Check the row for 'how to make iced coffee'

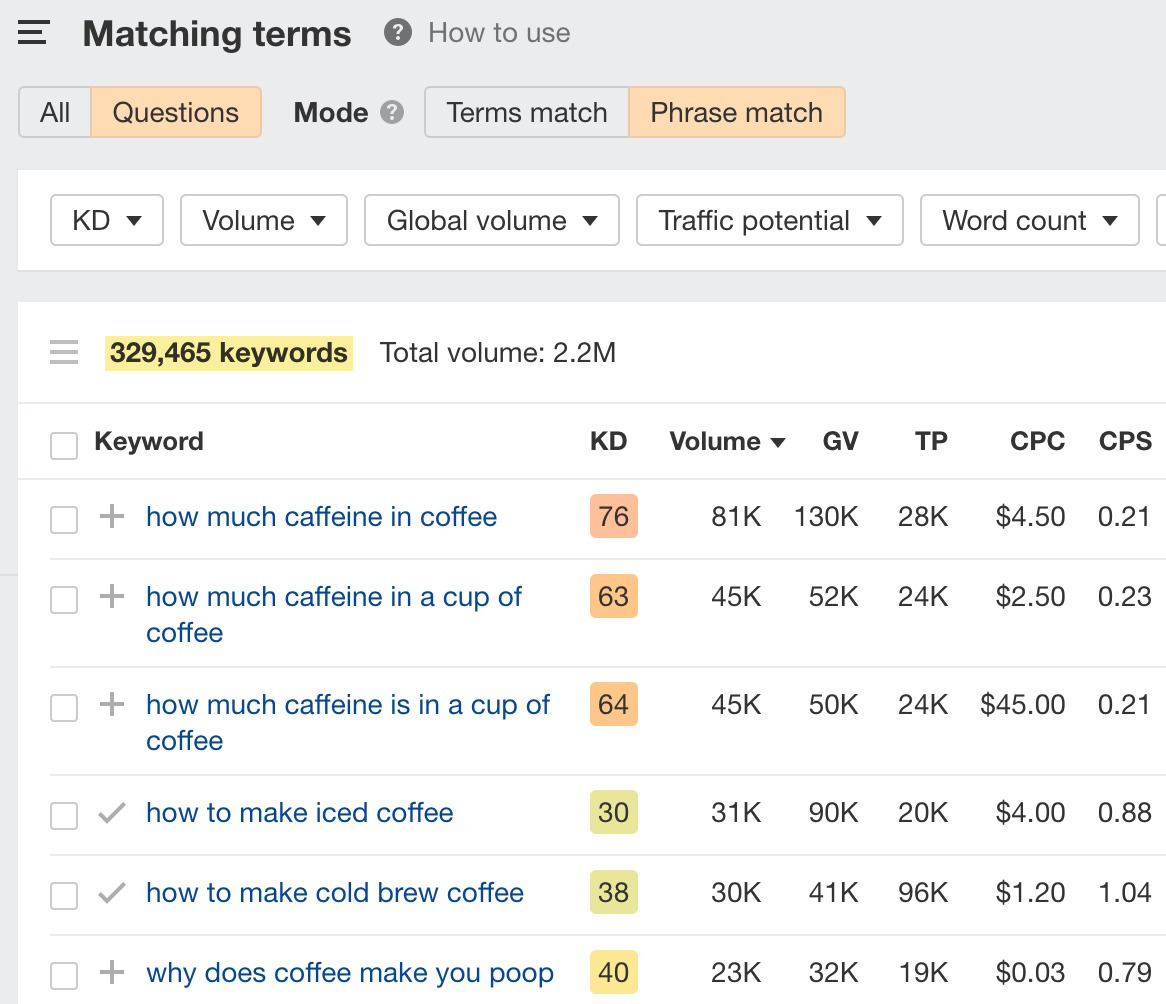click(x=63, y=815)
